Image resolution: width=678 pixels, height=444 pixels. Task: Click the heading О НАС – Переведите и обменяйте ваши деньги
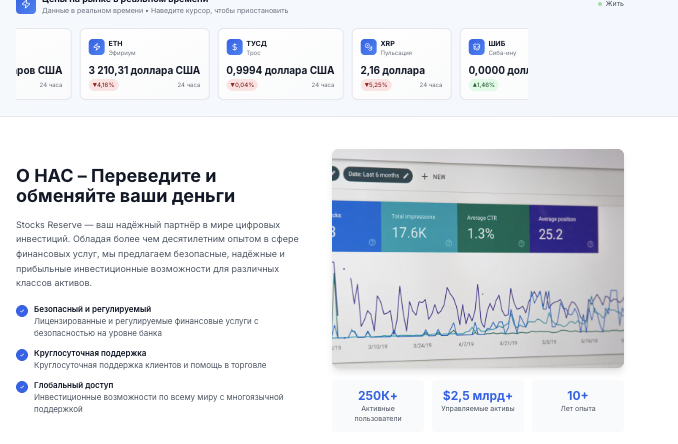coord(125,186)
